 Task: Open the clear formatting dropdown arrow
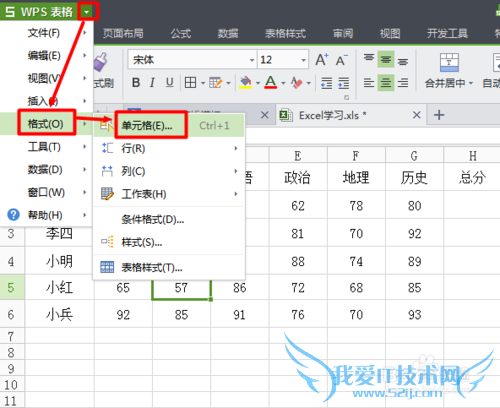[309, 83]
